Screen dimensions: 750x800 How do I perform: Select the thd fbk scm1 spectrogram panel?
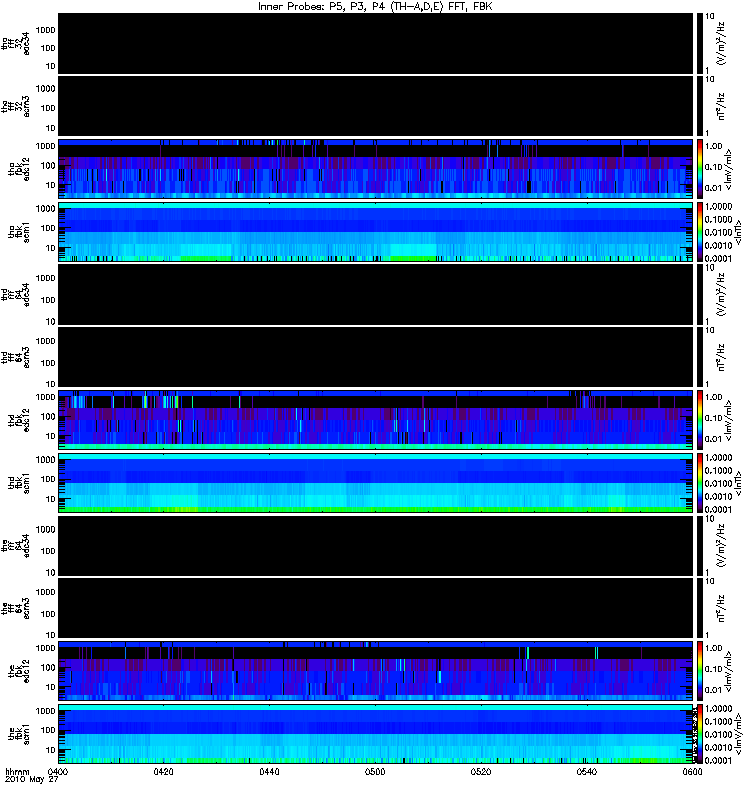tap(376, 483)
